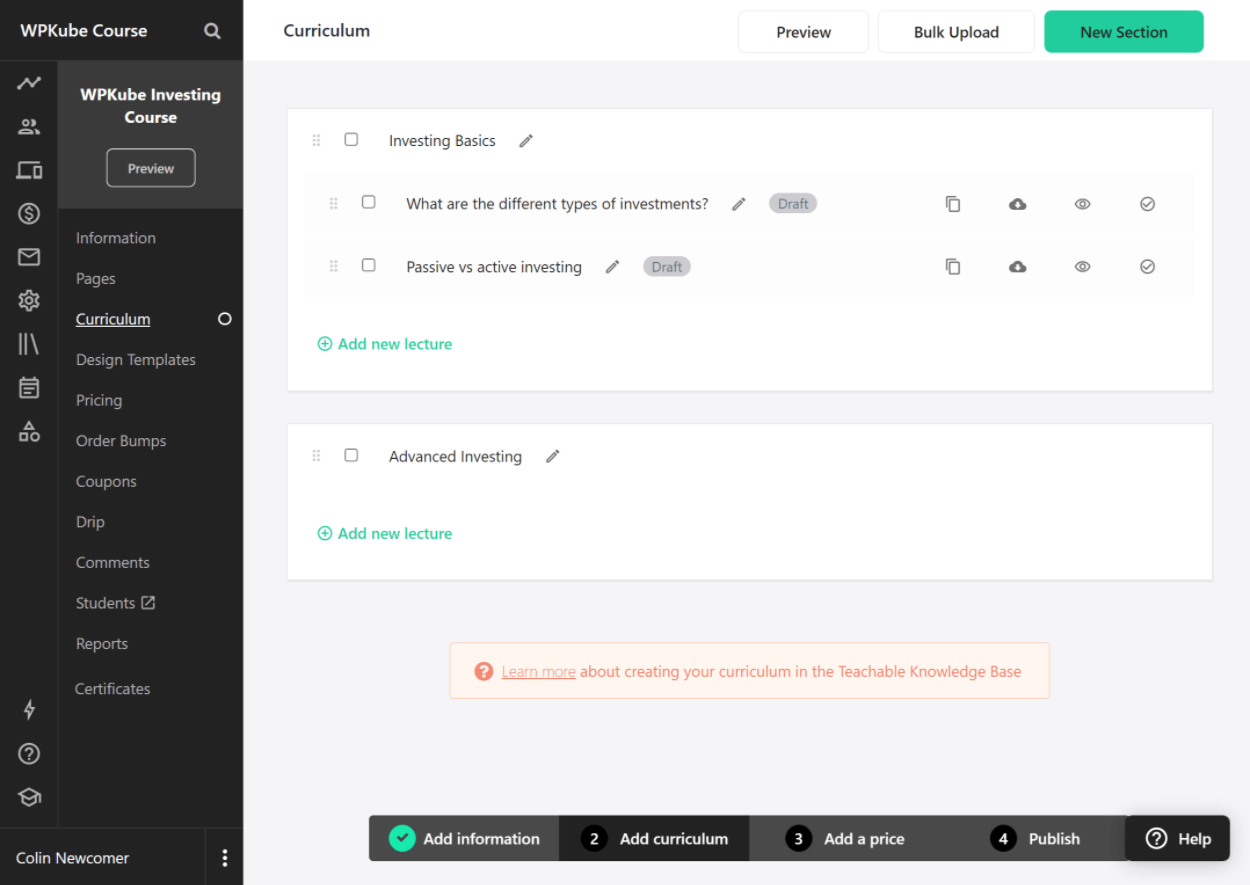Click drag handle of 'What are the different types' lecture
Screen dimensions: 1250x885
[x=334, y=204]
